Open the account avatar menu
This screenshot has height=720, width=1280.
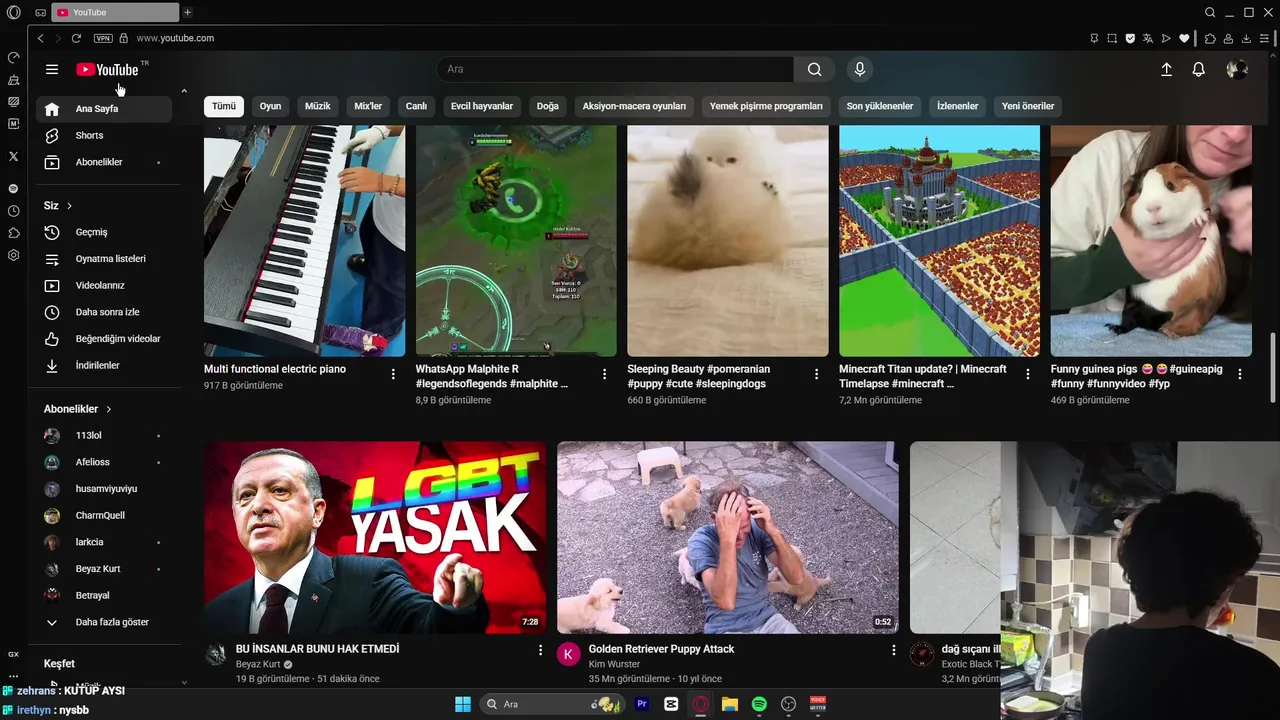[x=1237, y=69]
